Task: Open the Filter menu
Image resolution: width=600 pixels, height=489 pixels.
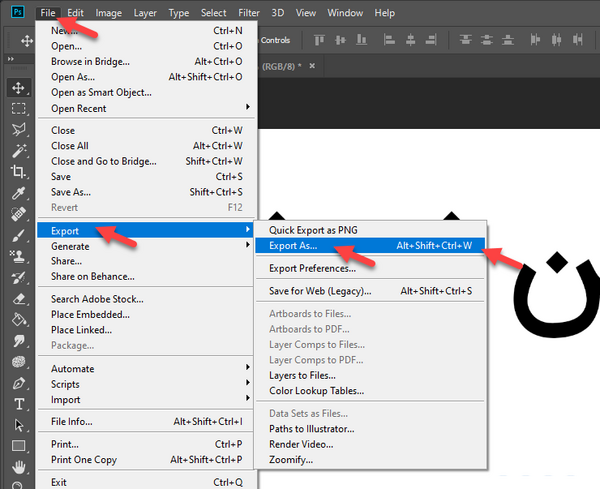Action: tap(249, 13)
